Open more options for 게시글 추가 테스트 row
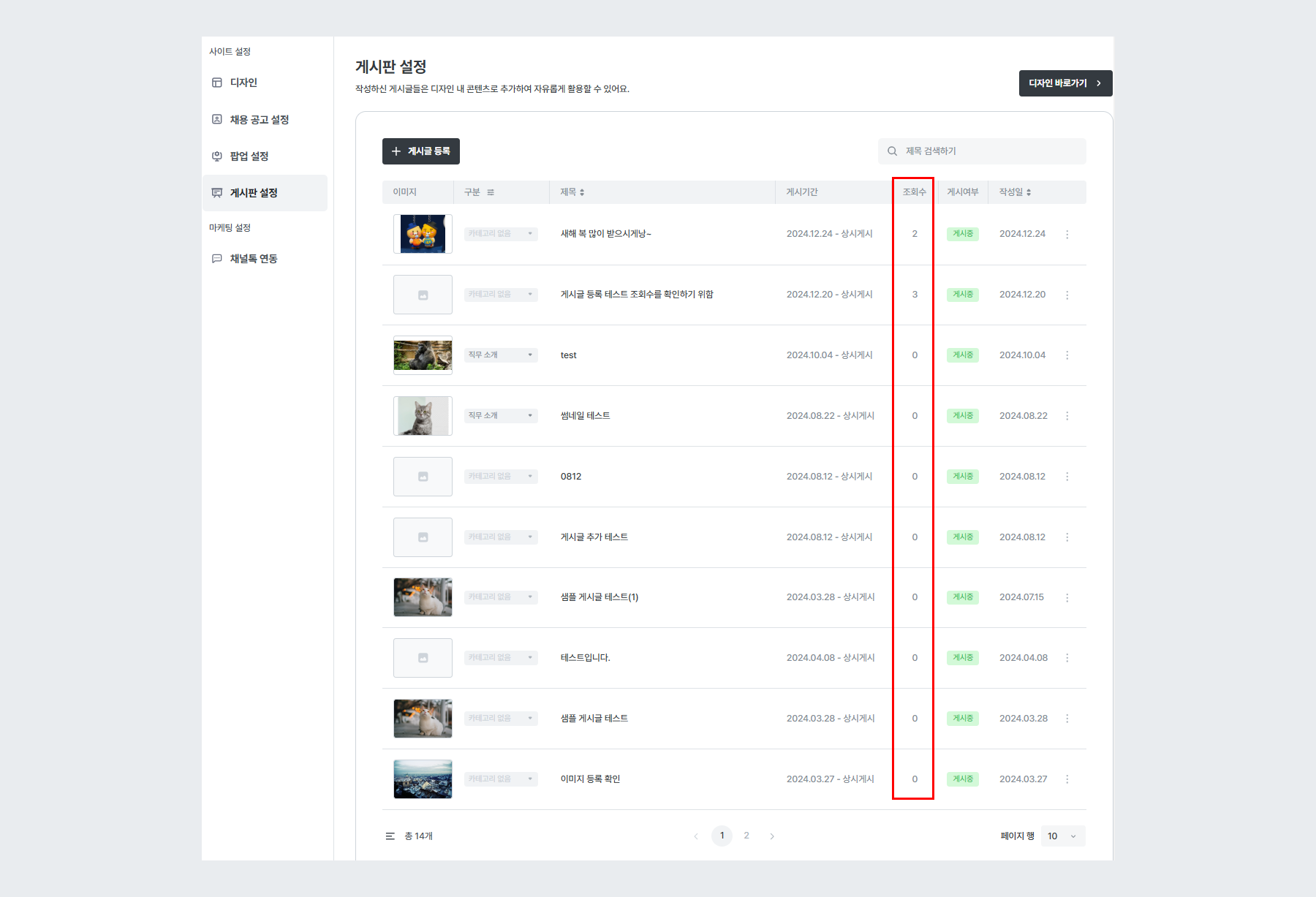This screenshot has width=1316, height=897. (x=1067, y=537)
